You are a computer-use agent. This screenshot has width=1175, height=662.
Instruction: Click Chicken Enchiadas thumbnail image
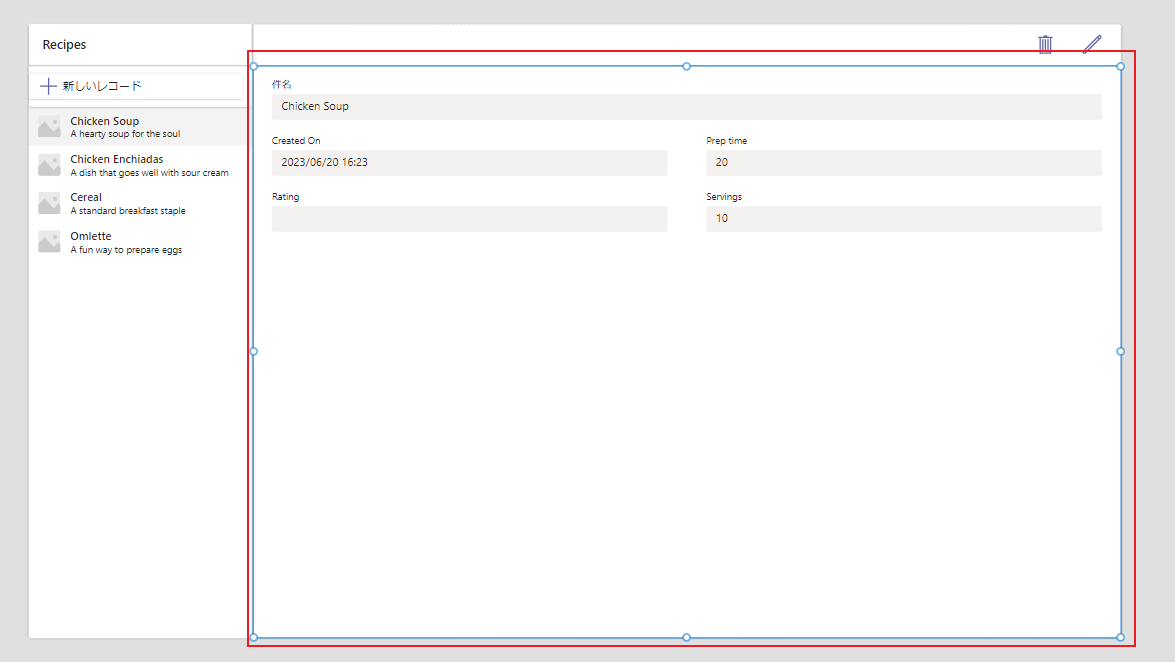[49, 165]
